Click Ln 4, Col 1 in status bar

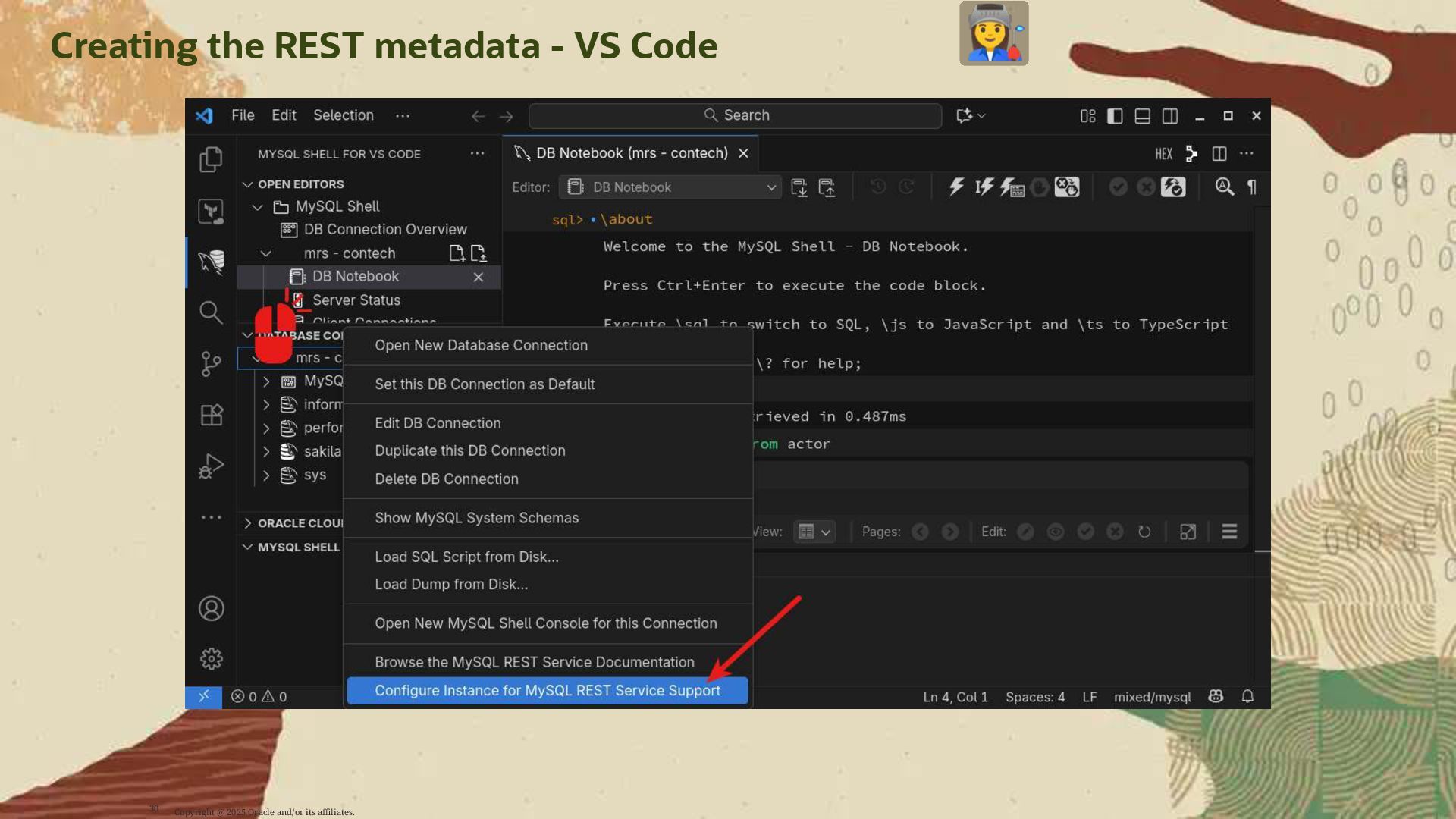955,697
